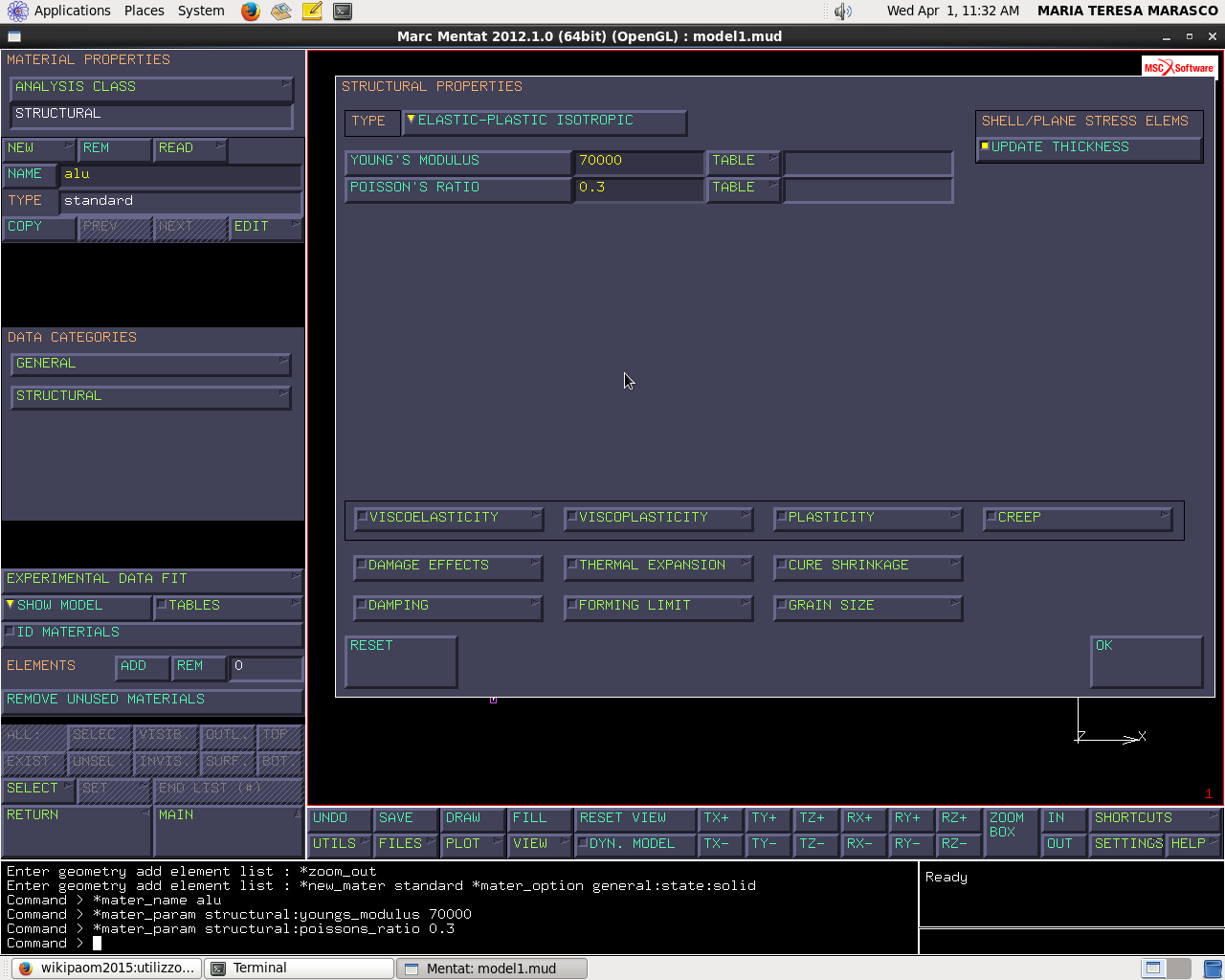Toggle the ID Materials option
The image size is (1225, 980).
click(152, 634)
